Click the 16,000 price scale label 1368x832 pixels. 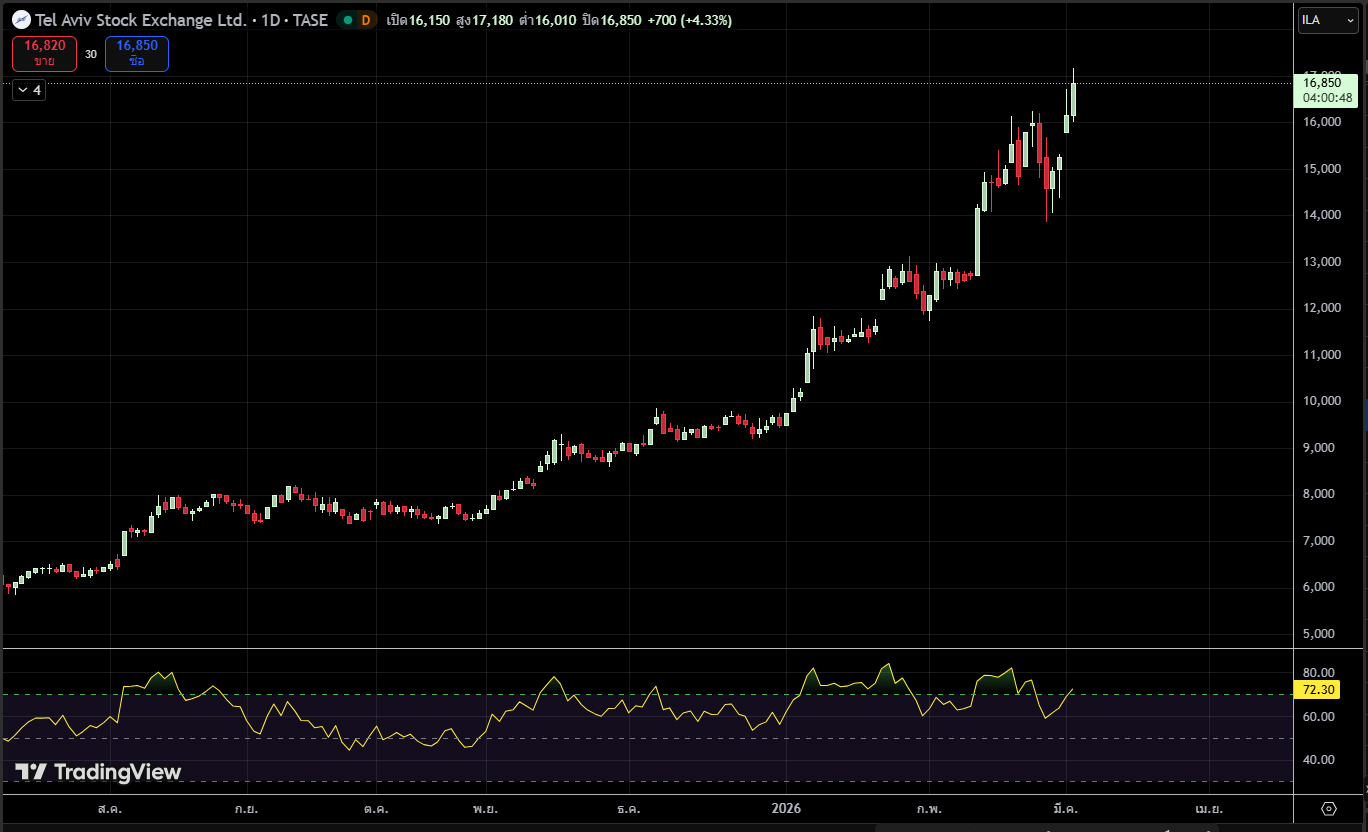point(1321,122)
